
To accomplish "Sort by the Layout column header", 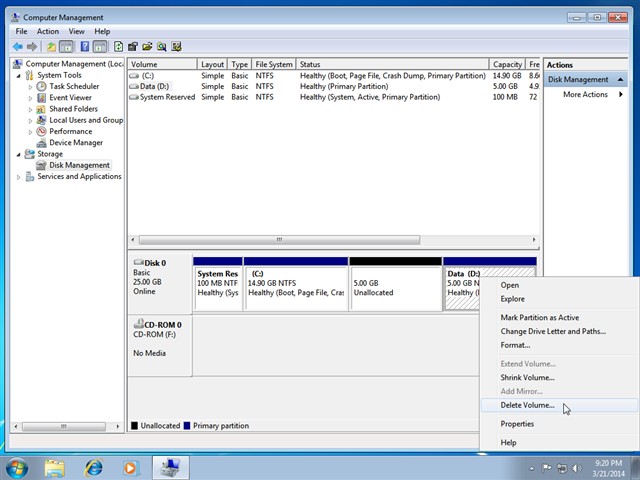I will pos(212,64).
